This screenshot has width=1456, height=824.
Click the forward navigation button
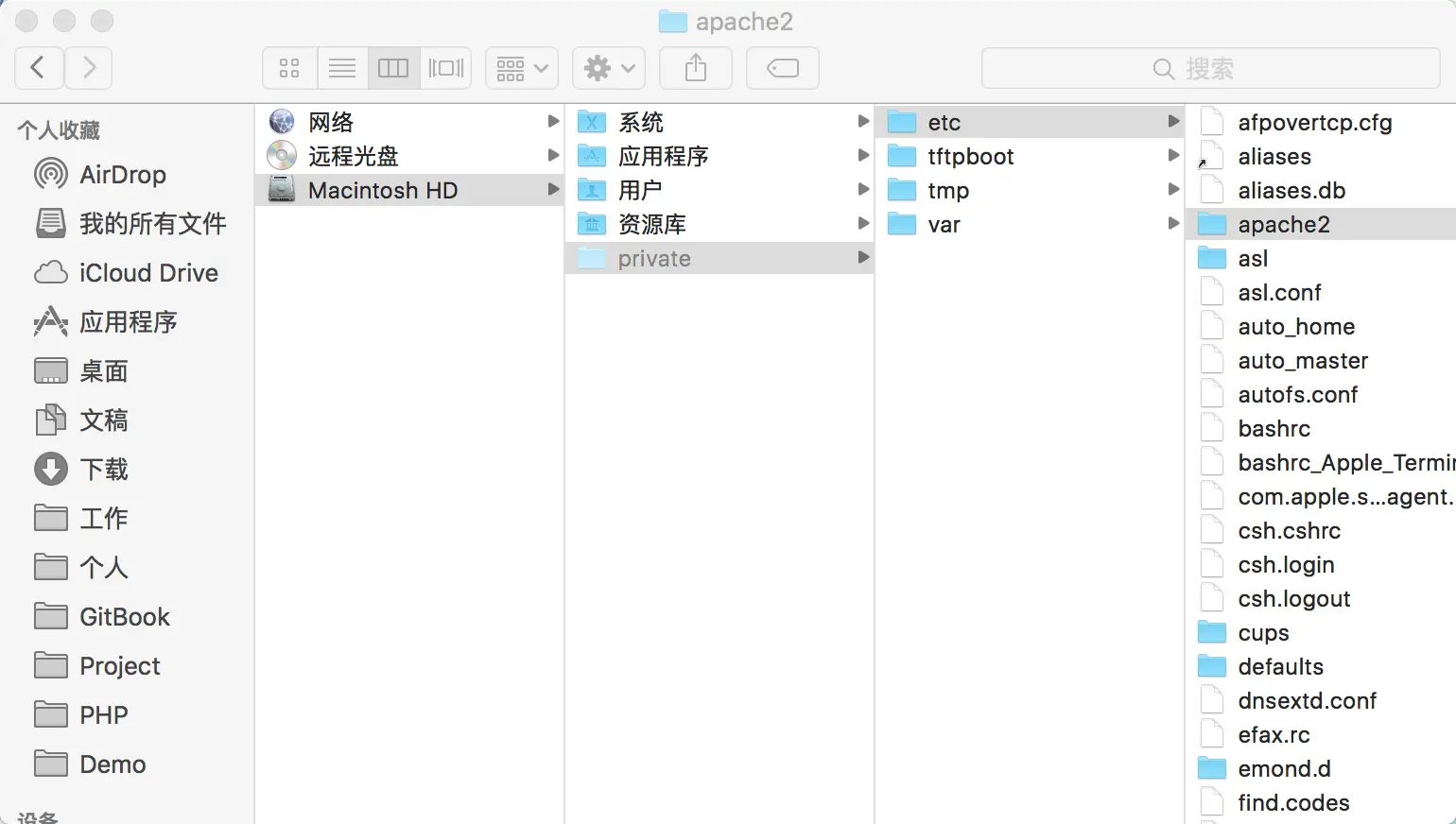tap(88, 67)
